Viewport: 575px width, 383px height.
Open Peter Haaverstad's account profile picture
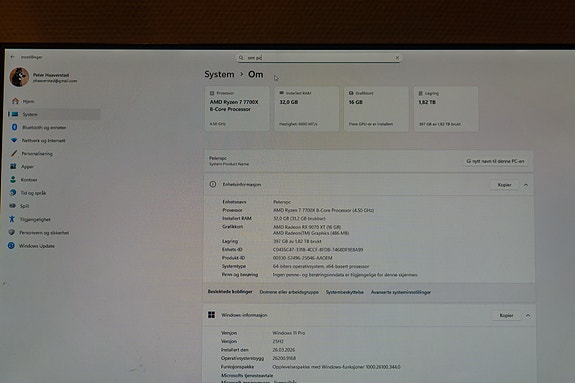point(19,77)
